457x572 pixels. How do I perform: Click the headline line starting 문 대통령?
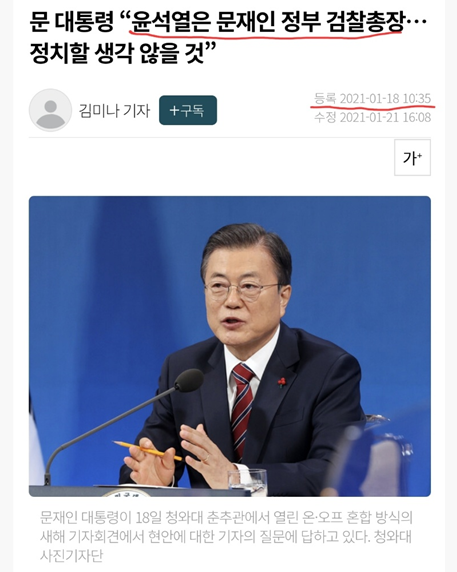229,23
